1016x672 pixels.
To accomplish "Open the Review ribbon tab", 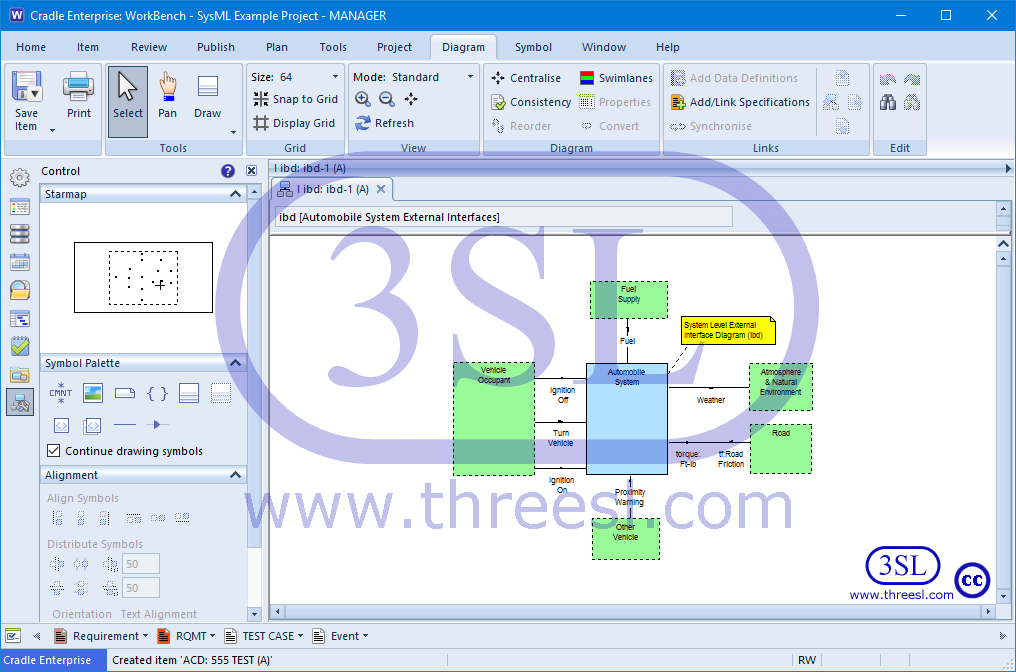I will [x=149, y=47].
